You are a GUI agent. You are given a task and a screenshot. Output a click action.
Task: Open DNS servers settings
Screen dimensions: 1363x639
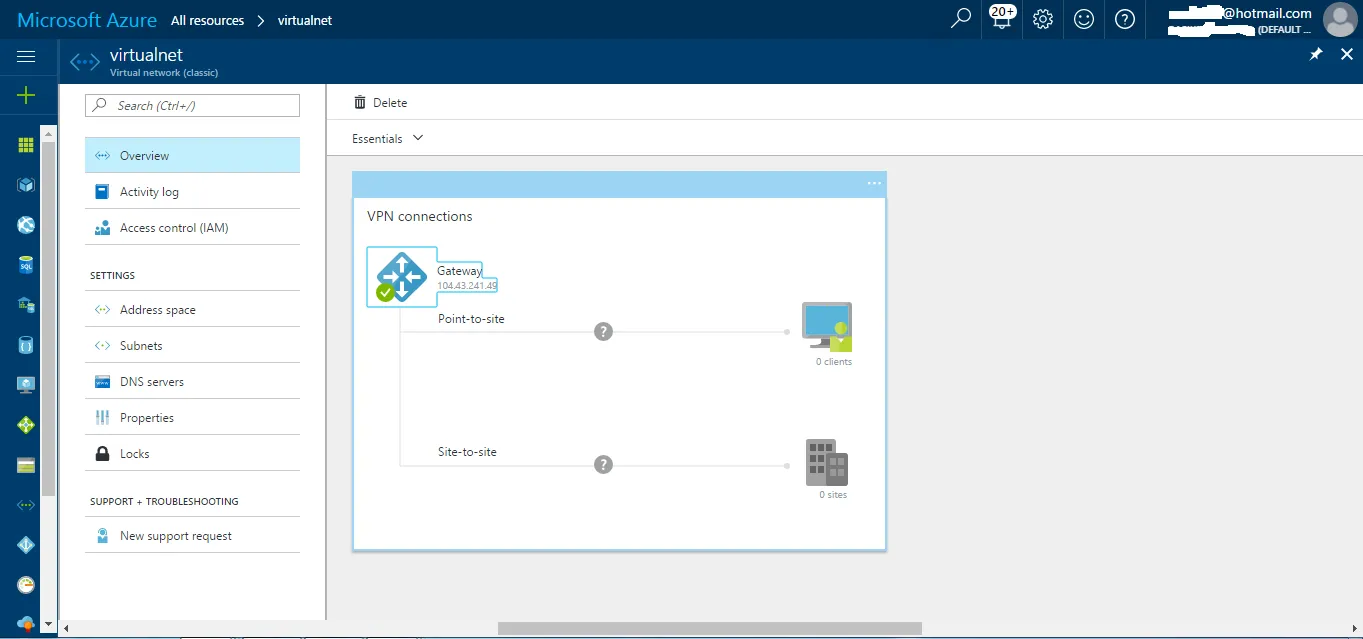192,381
